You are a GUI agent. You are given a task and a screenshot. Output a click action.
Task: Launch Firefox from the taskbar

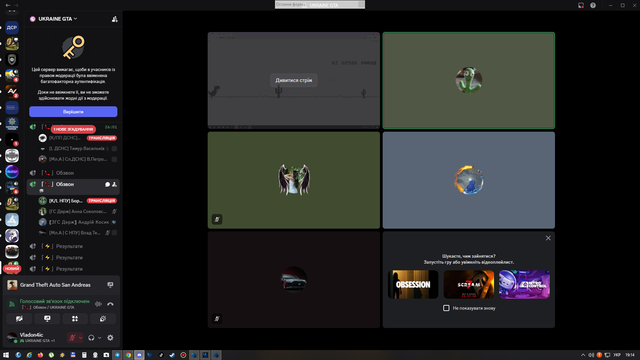40,355
